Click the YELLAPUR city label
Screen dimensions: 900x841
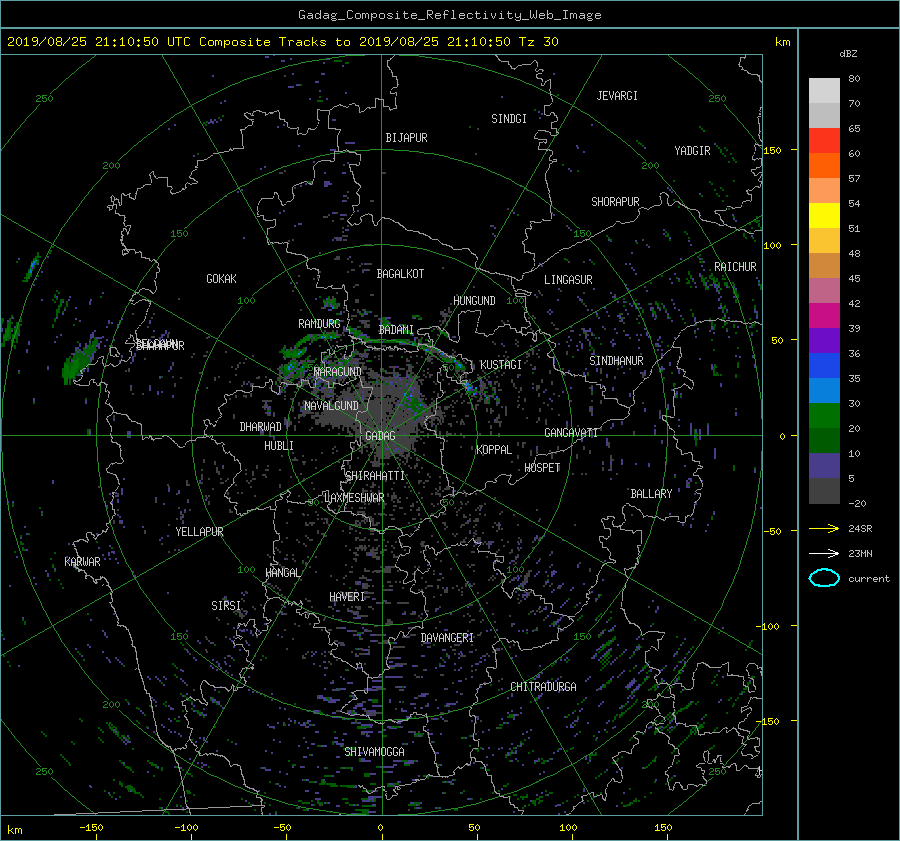[199, 532]
